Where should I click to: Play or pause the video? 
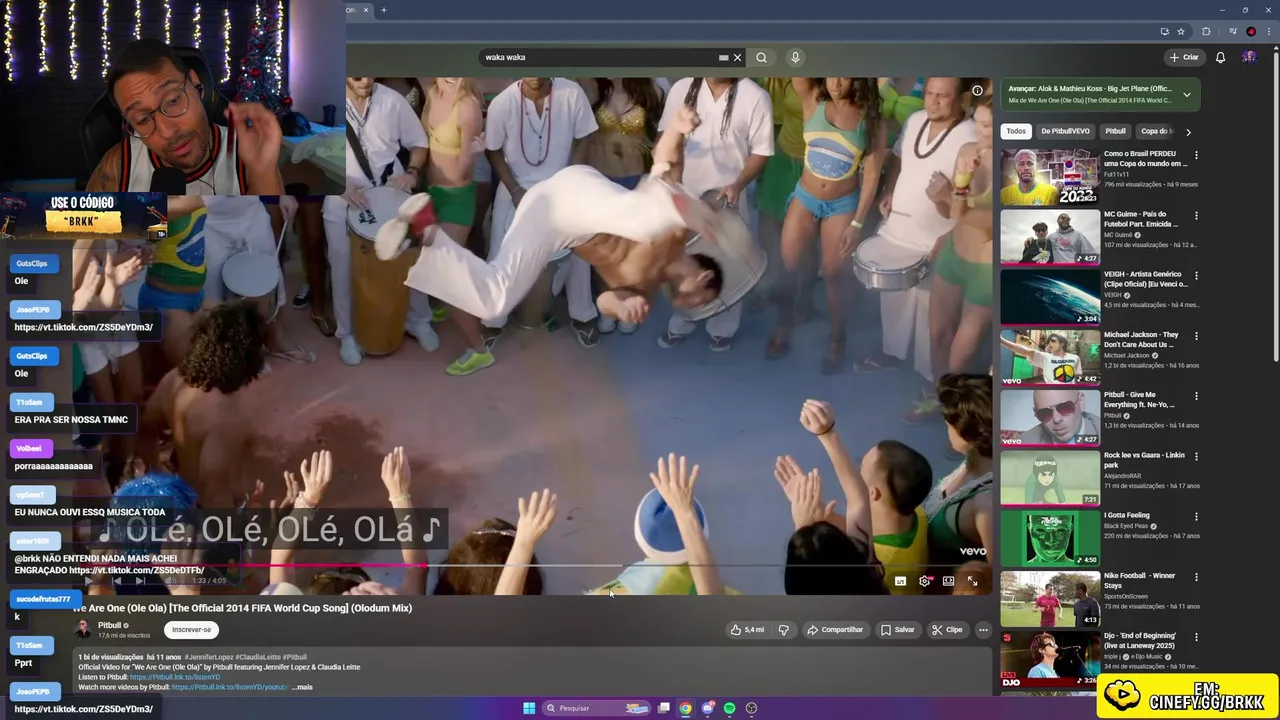tap(88, 580)
